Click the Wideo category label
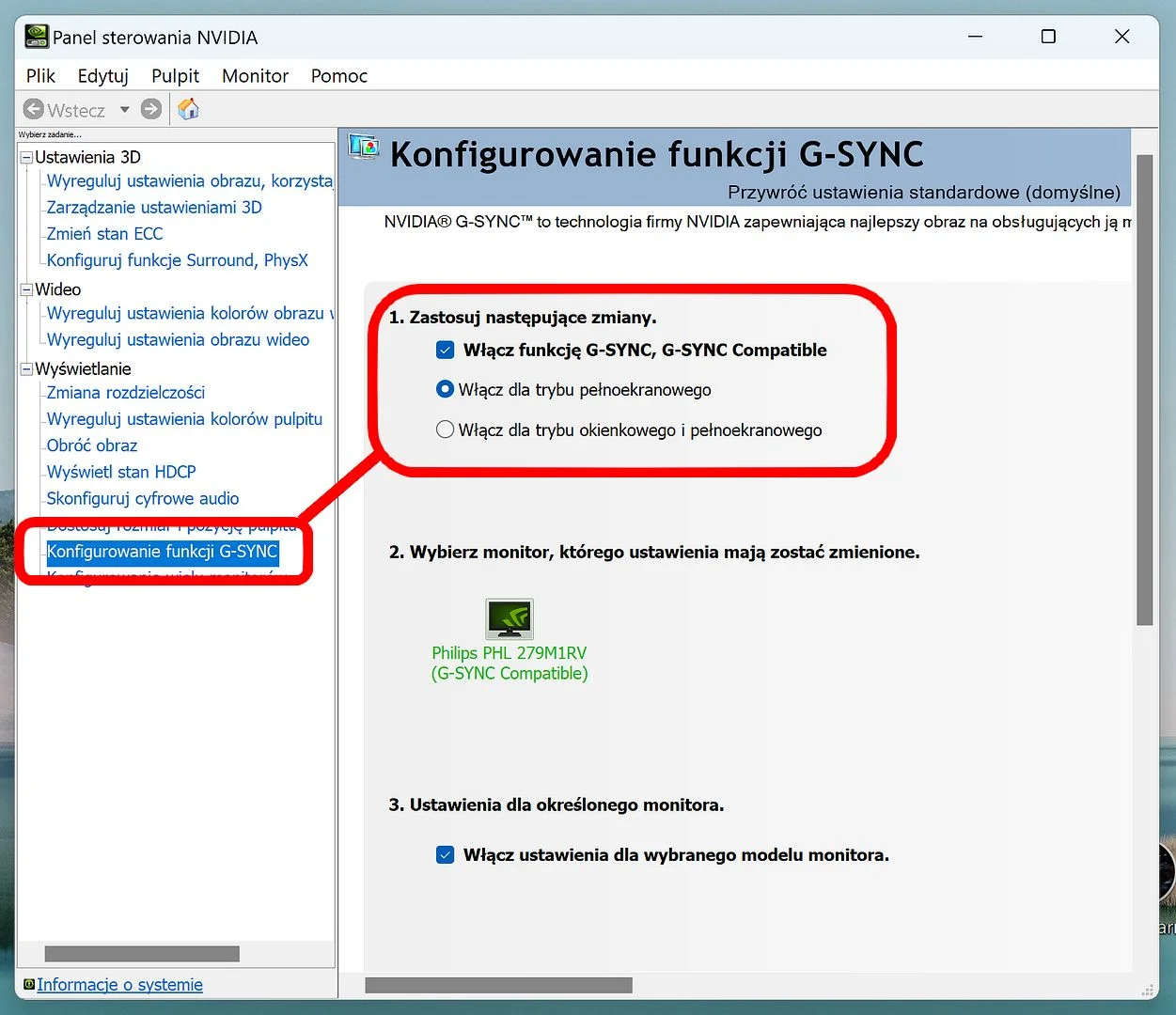The image size is (1176, 1015). coord(57,289)
